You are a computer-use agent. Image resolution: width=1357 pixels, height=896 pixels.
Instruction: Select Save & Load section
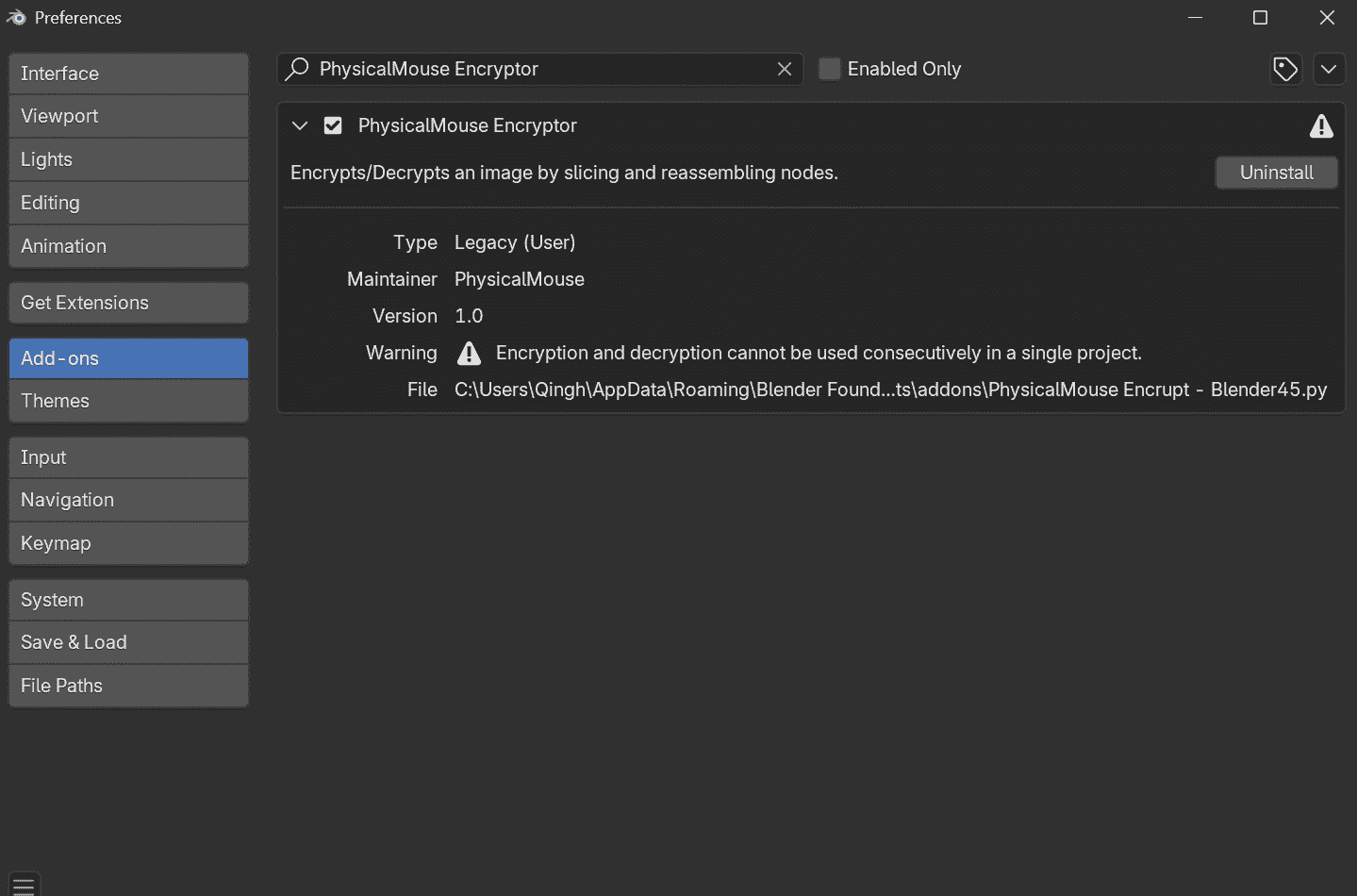point(128,642)
